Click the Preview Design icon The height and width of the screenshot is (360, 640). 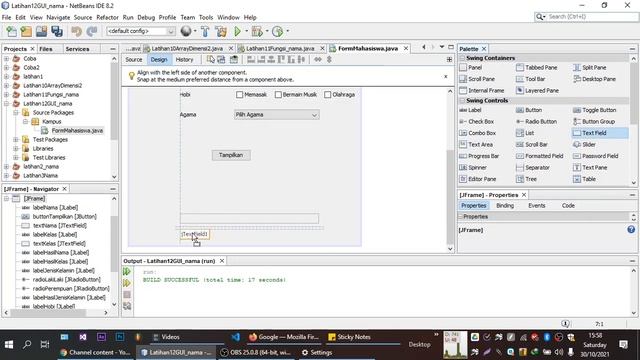(x=233, y=60)
